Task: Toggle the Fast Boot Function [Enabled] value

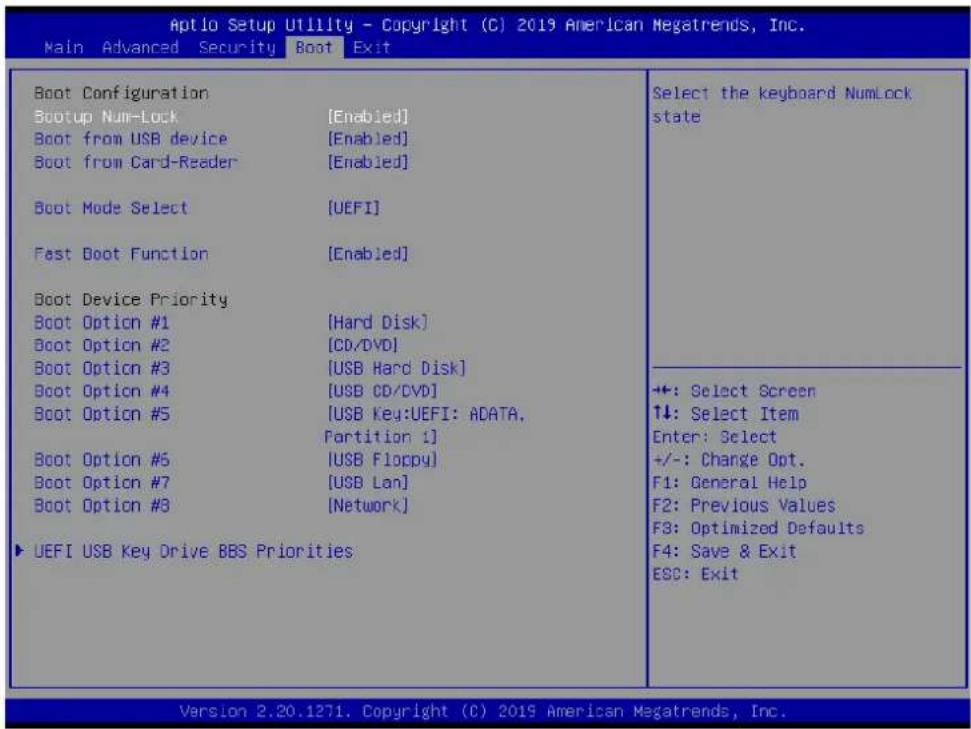Action: (x=368, y=253)
